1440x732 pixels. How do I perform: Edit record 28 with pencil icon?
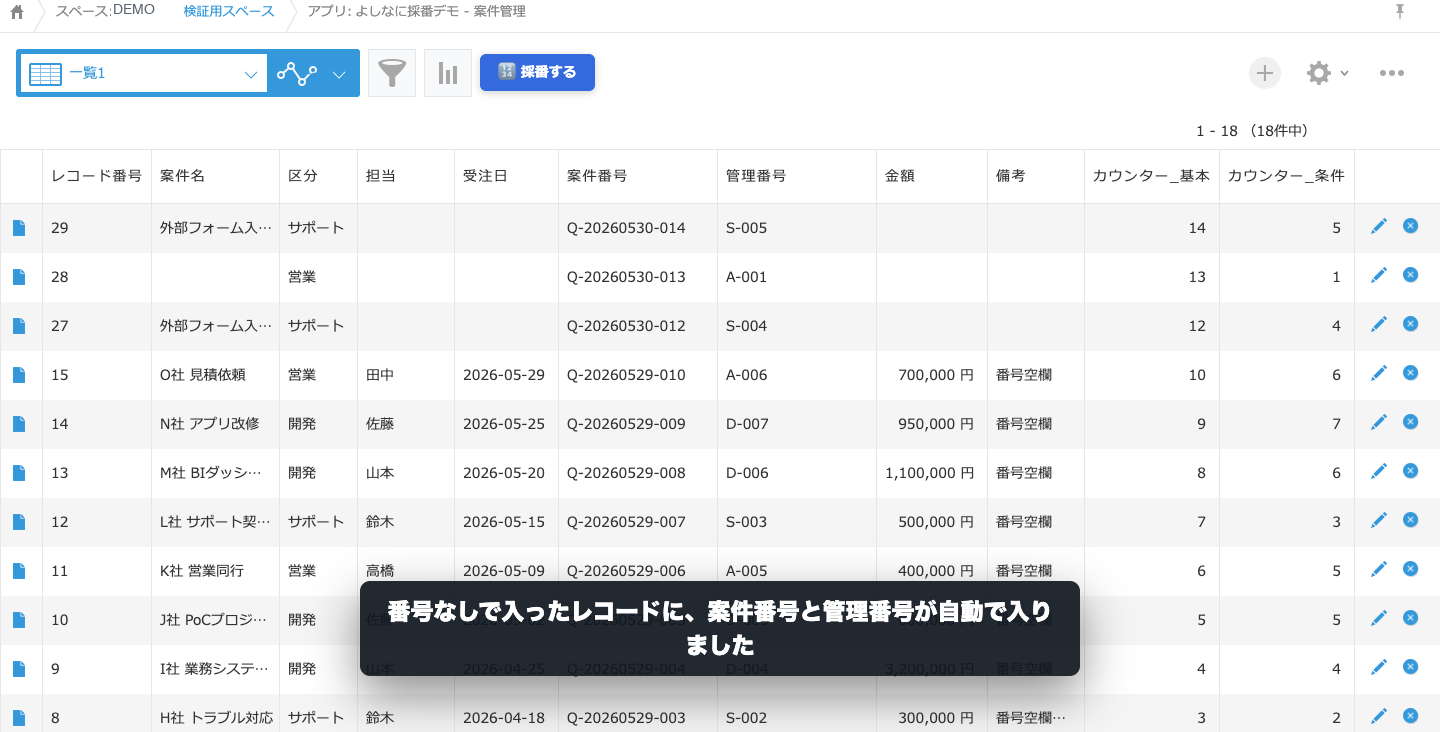[1379, 276]
